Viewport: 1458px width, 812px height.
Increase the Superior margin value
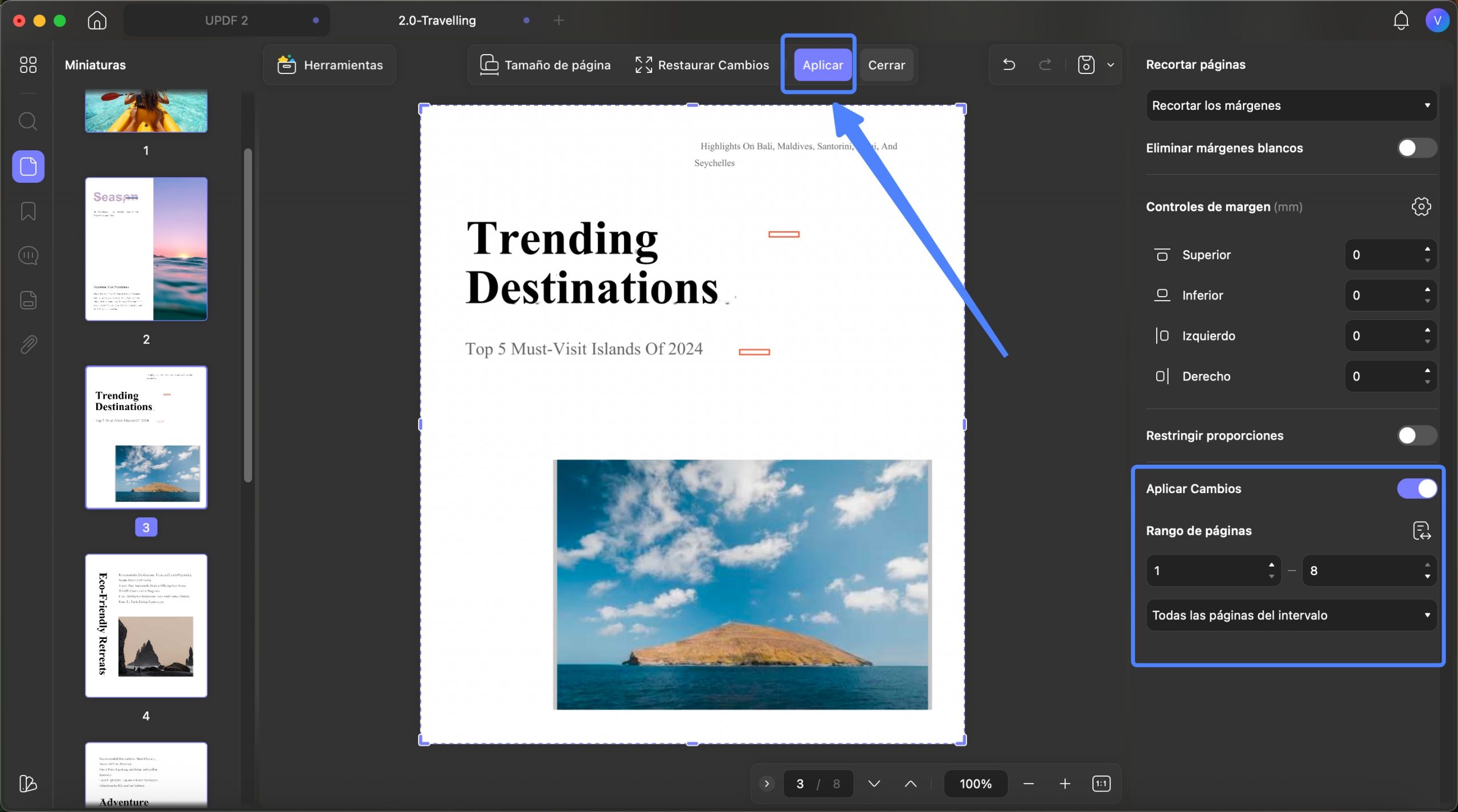[x=1427, y=249]
